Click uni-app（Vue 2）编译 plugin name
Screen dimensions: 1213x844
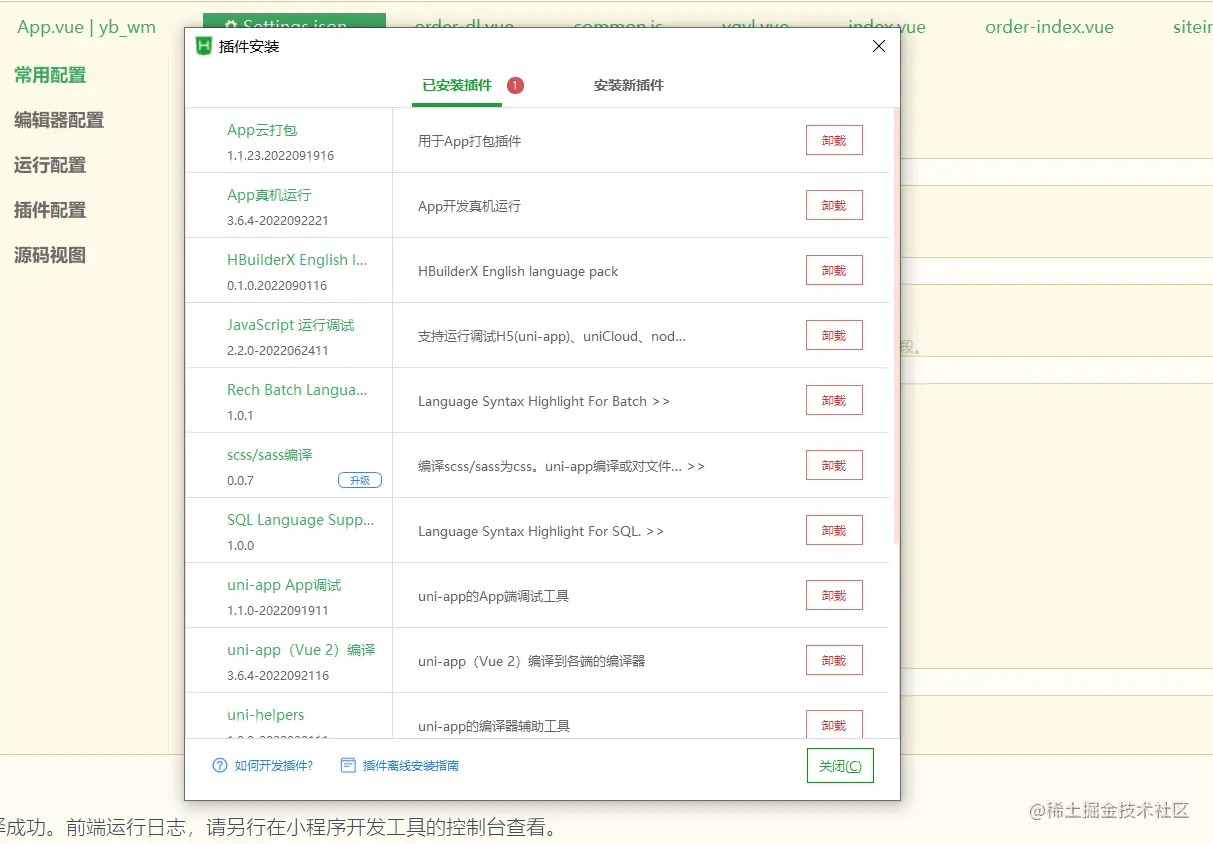pos(301,650)
